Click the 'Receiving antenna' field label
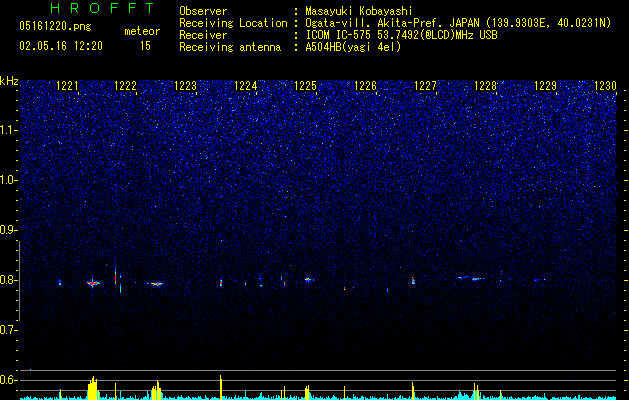Image resolution: width=629 pixels, height=400 pixels. 230,47
